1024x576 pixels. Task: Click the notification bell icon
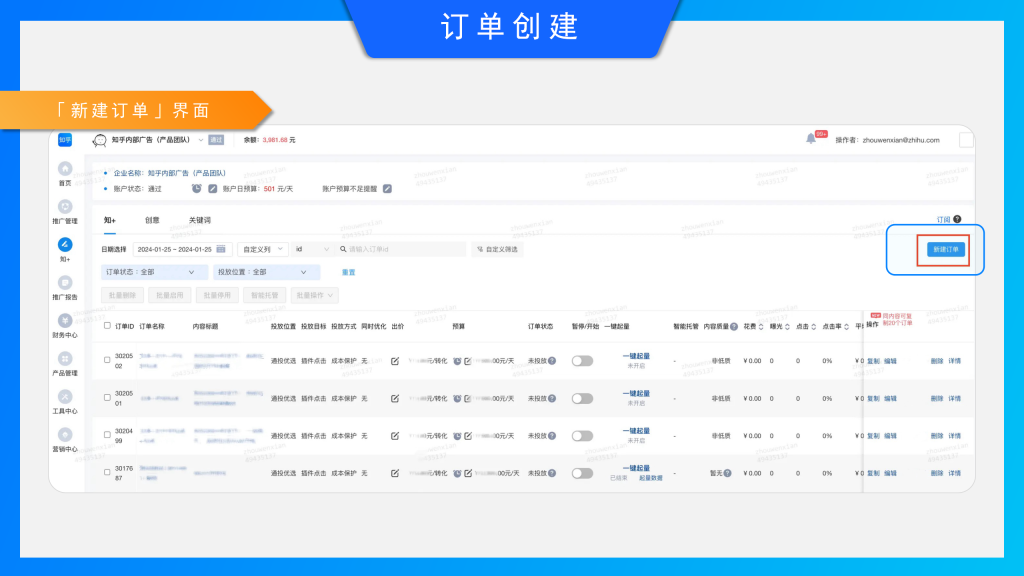[x=810, y=138]
